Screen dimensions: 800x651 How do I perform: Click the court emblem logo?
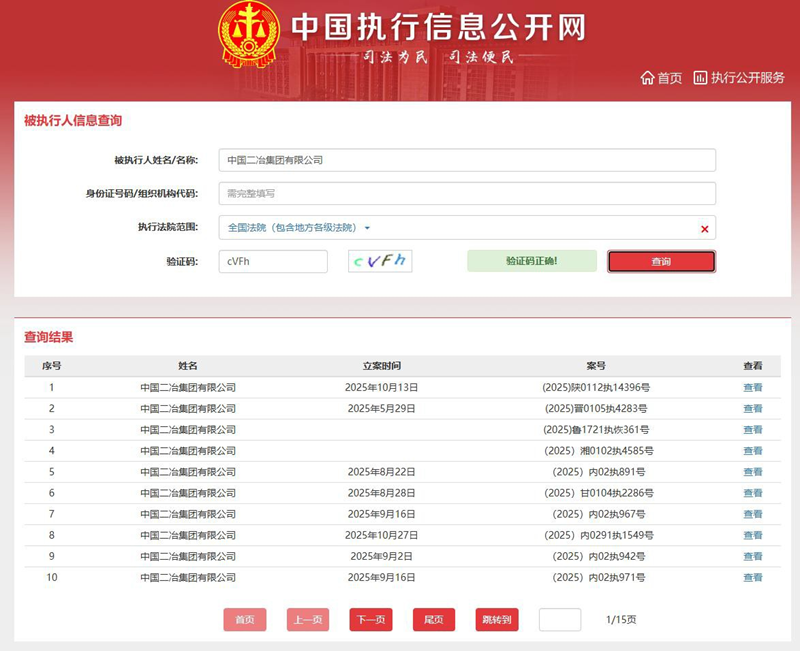[x=249, y=33]
